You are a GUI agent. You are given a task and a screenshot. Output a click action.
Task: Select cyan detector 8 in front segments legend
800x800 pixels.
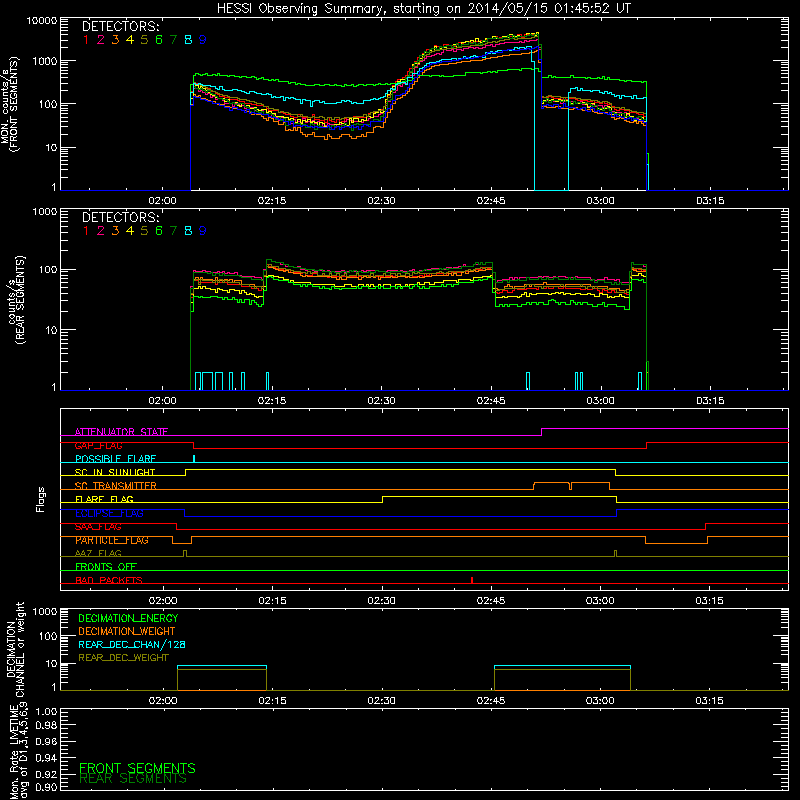[x=188, y=40]
